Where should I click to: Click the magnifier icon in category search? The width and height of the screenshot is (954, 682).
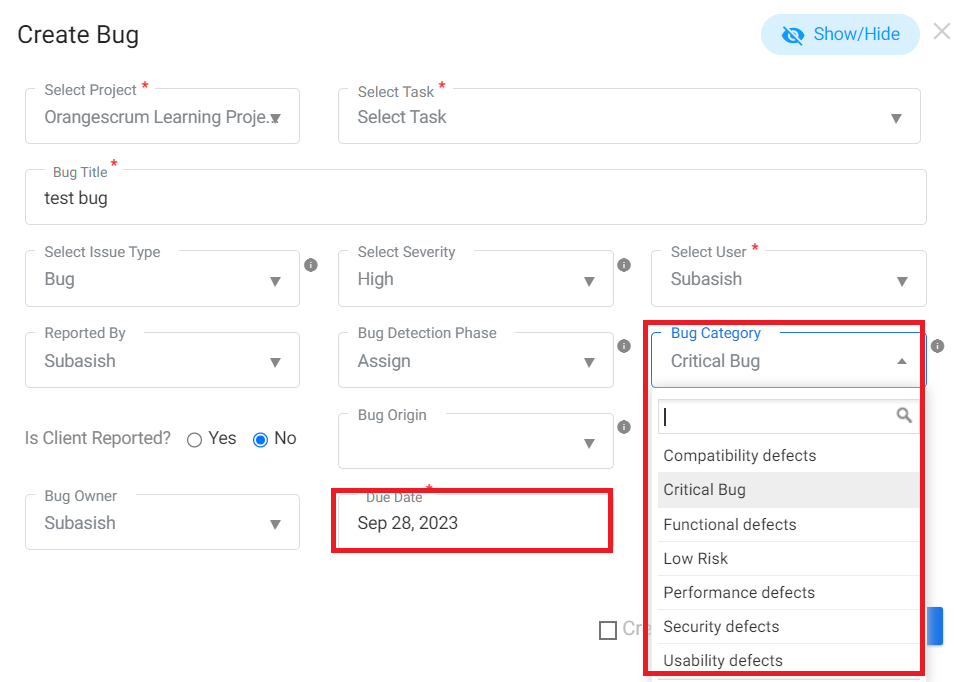click(x=904, y=416)
